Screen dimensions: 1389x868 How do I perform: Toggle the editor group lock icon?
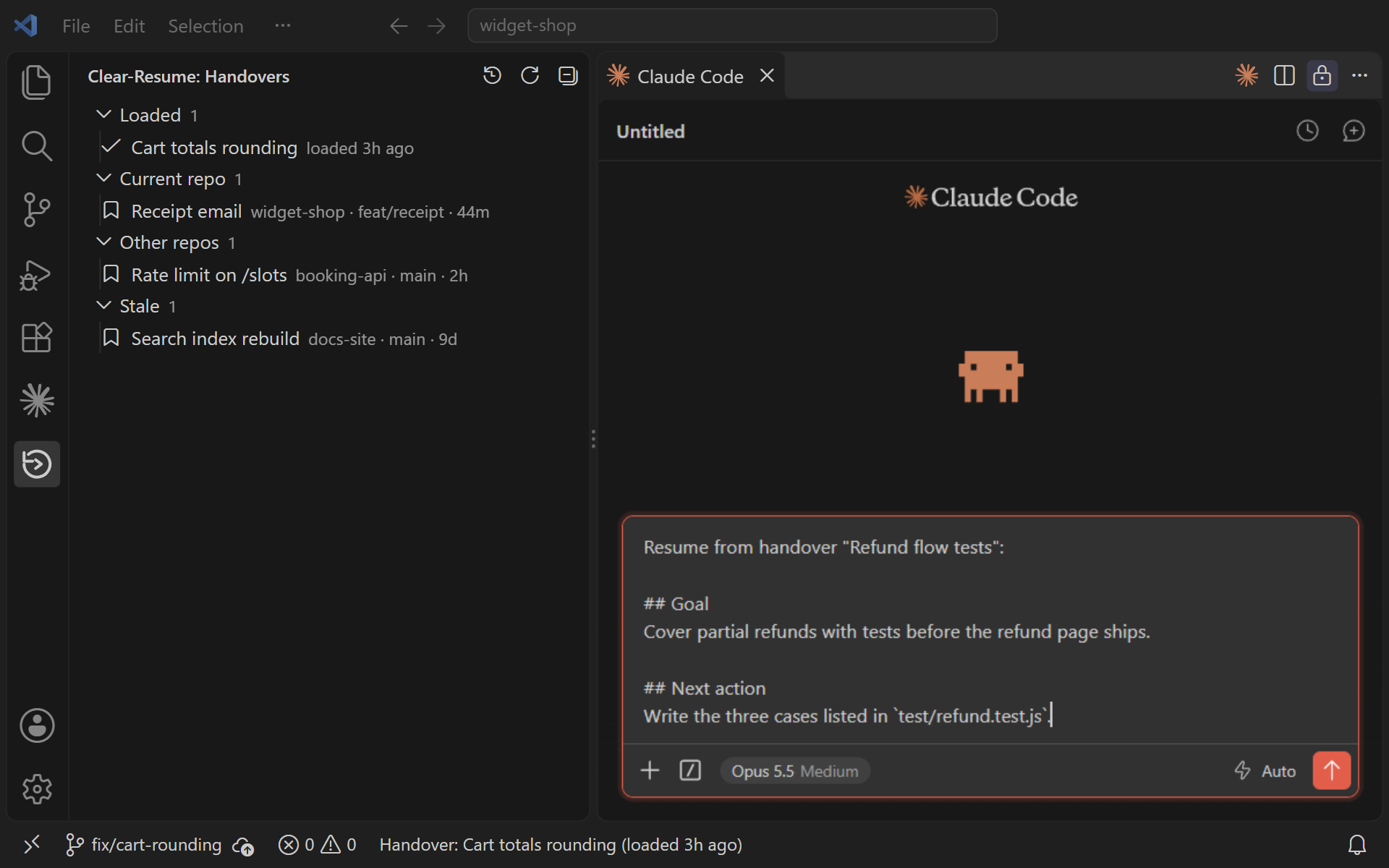coord(1322,75)
